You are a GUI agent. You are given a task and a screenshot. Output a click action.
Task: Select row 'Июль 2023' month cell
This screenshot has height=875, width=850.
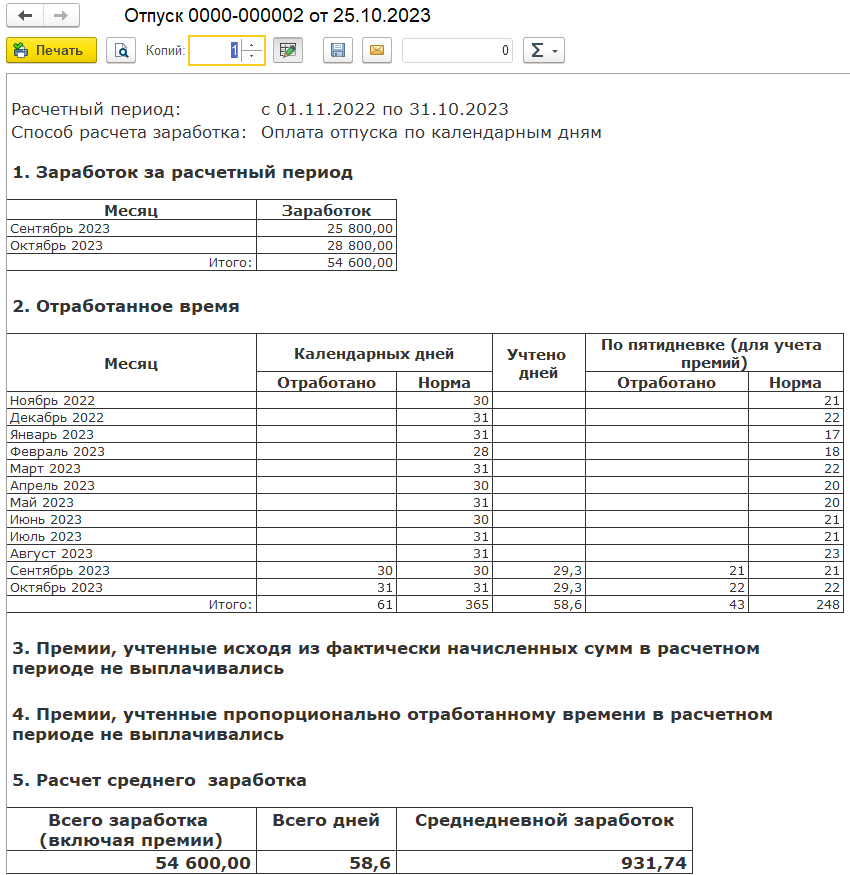click(x=132, y=536)
